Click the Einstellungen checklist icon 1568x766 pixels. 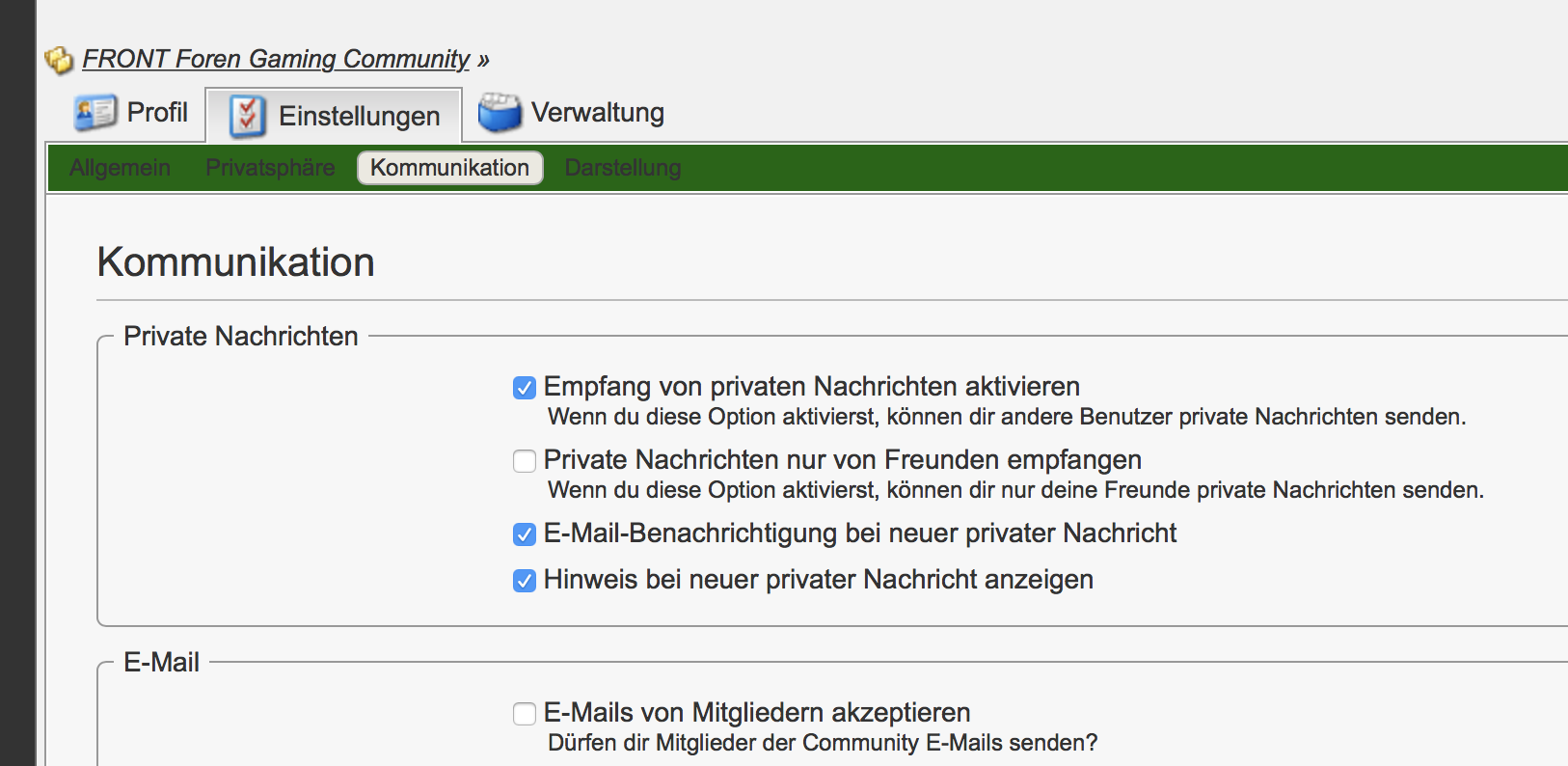tap(248, 116)
